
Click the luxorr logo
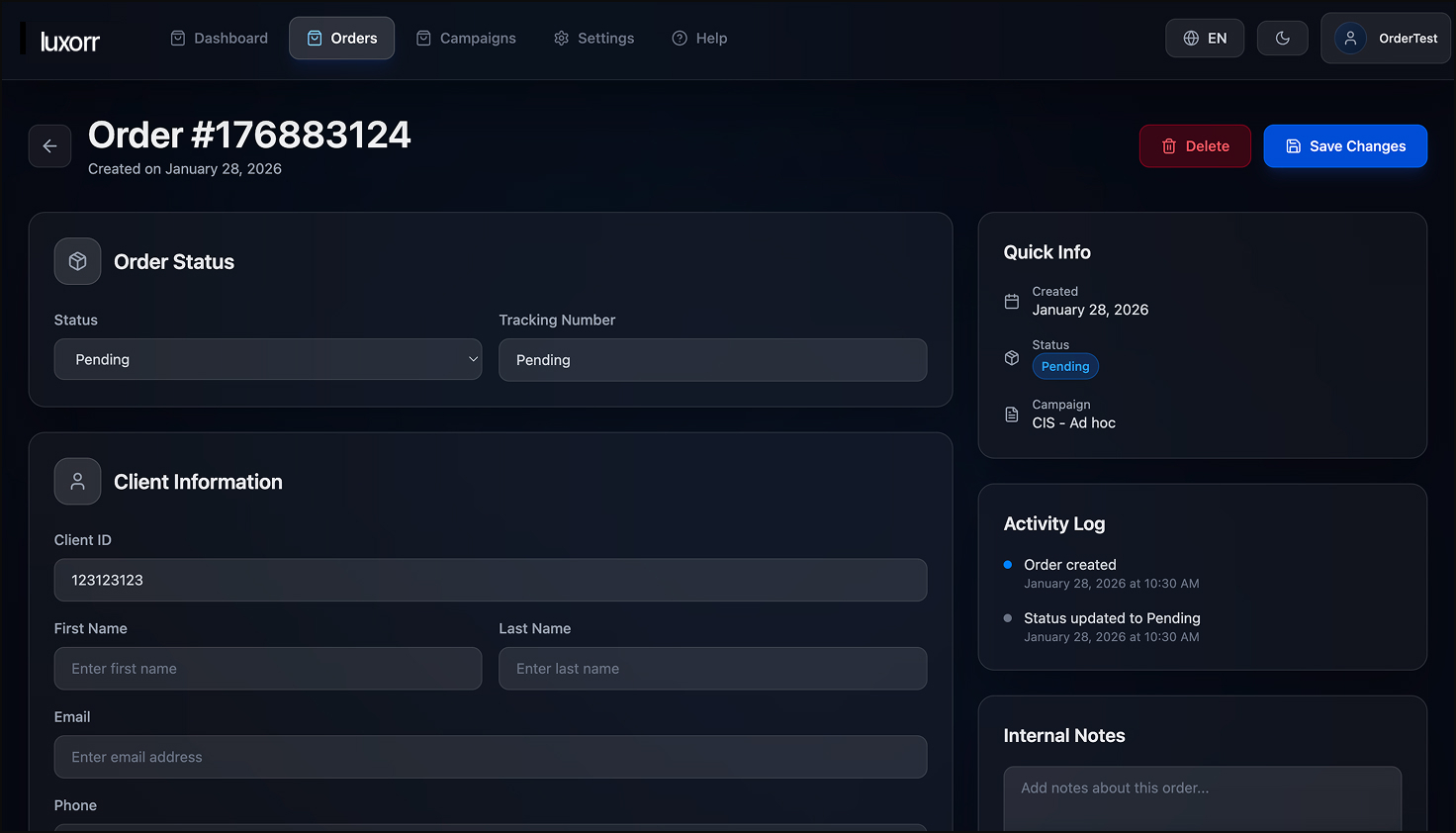tap(69, 41)
